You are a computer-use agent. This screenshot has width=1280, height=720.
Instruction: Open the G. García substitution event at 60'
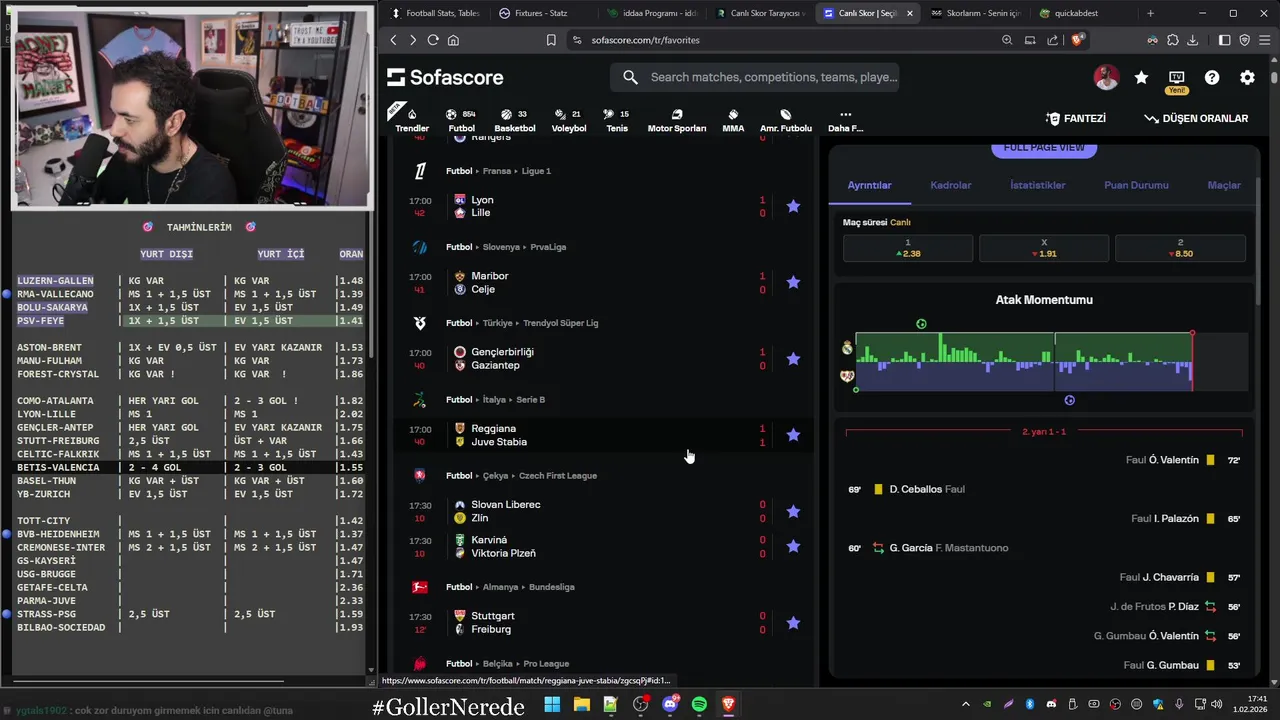928,548
